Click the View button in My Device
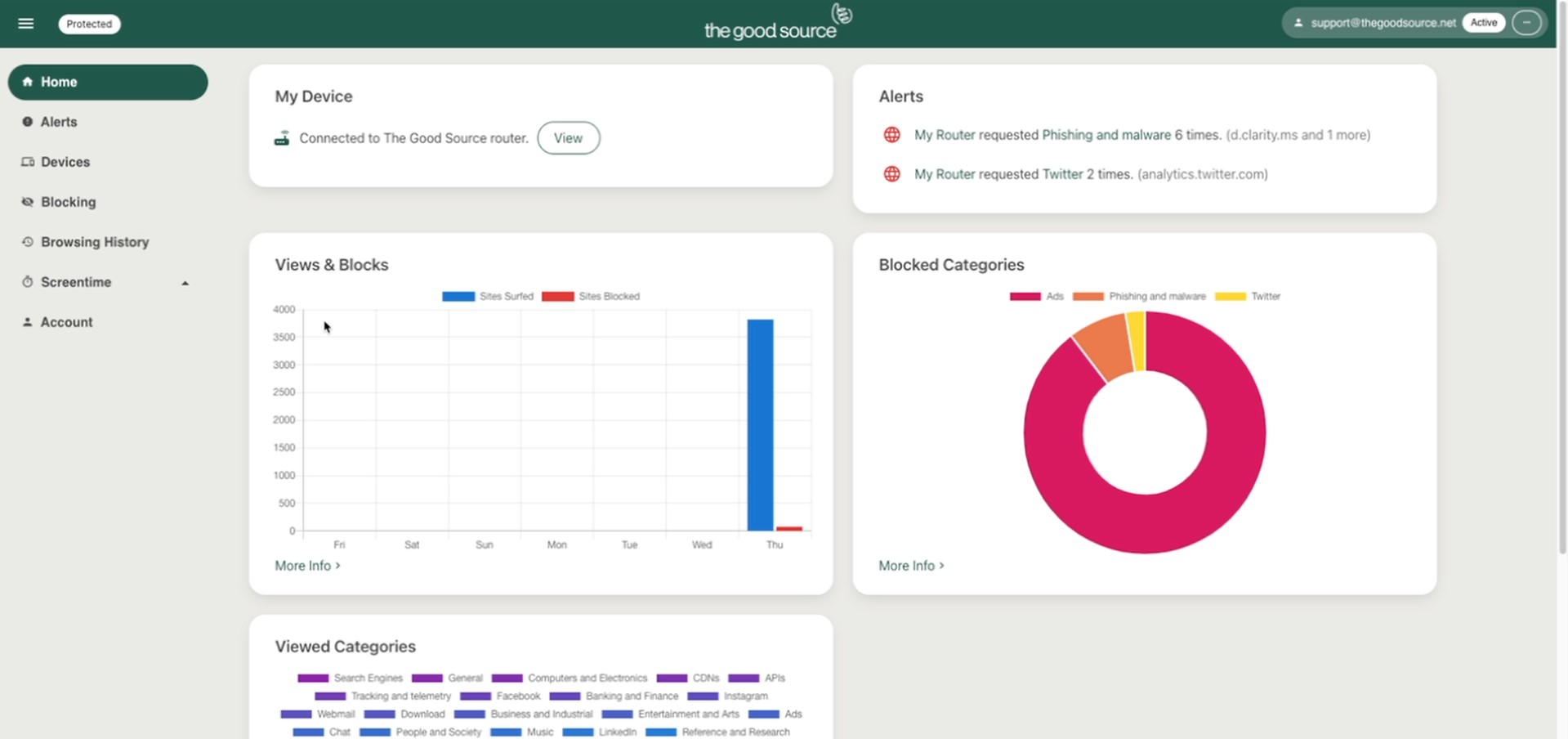The height and width of the screenshot is (739, 1568). click(569, 138)
